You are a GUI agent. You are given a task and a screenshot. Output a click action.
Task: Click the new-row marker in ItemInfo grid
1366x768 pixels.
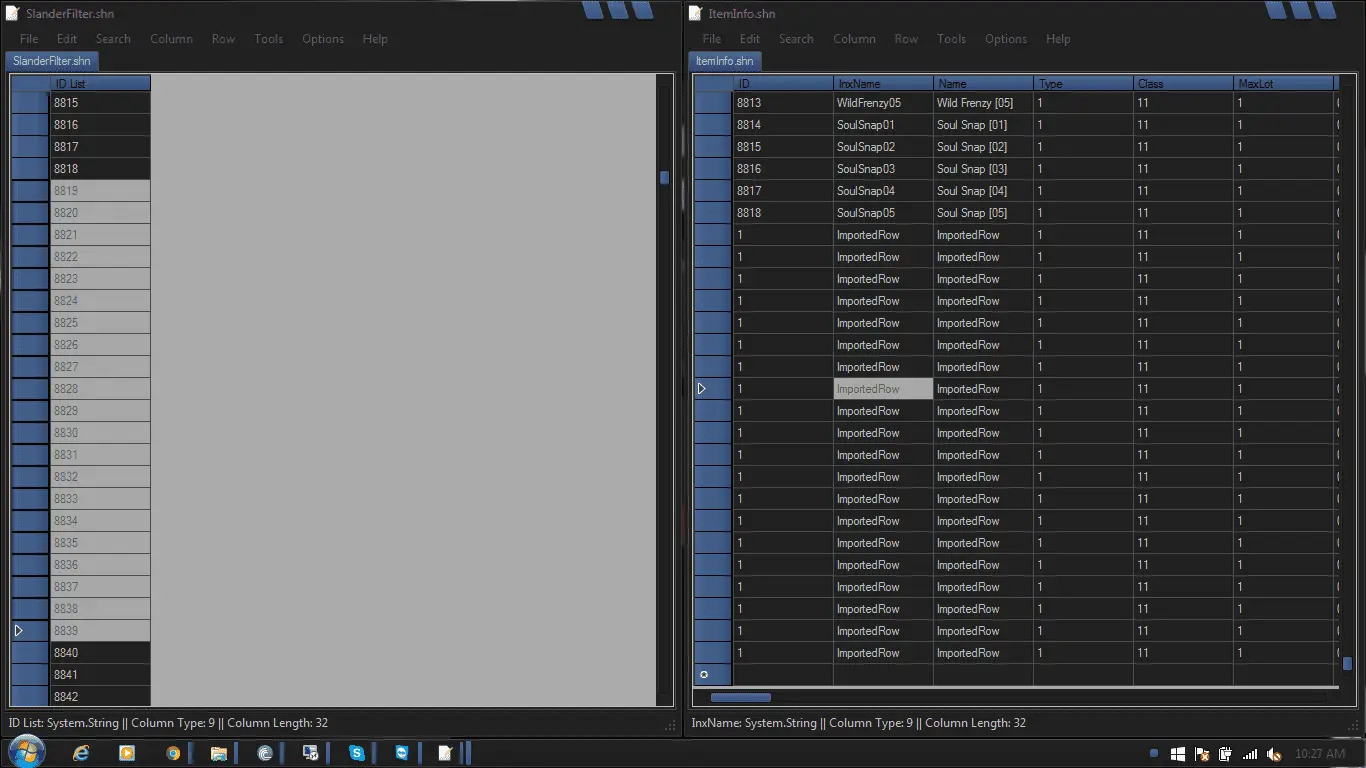tap(704, 675)
